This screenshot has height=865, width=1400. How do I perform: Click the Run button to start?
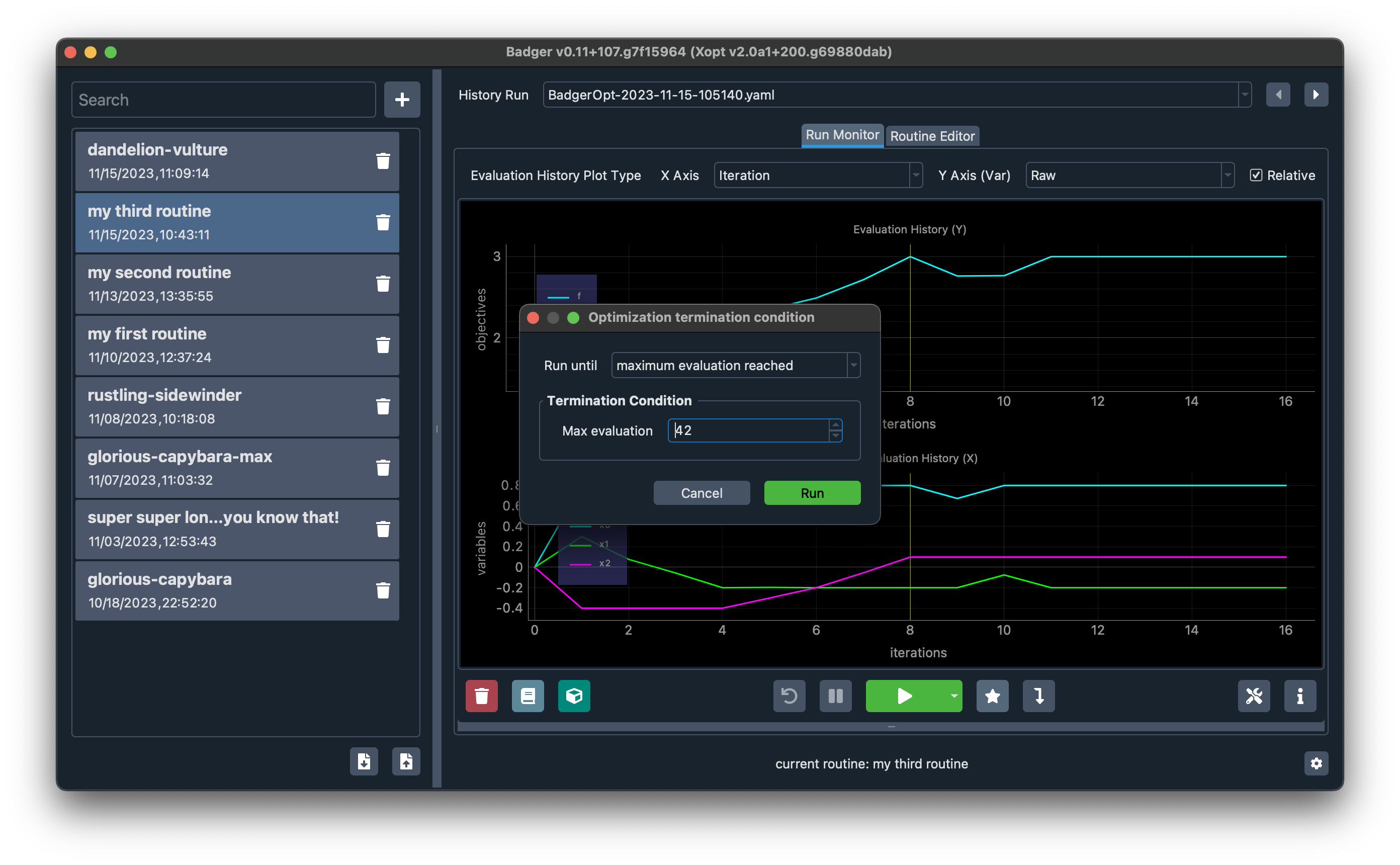tap(812, 492)
